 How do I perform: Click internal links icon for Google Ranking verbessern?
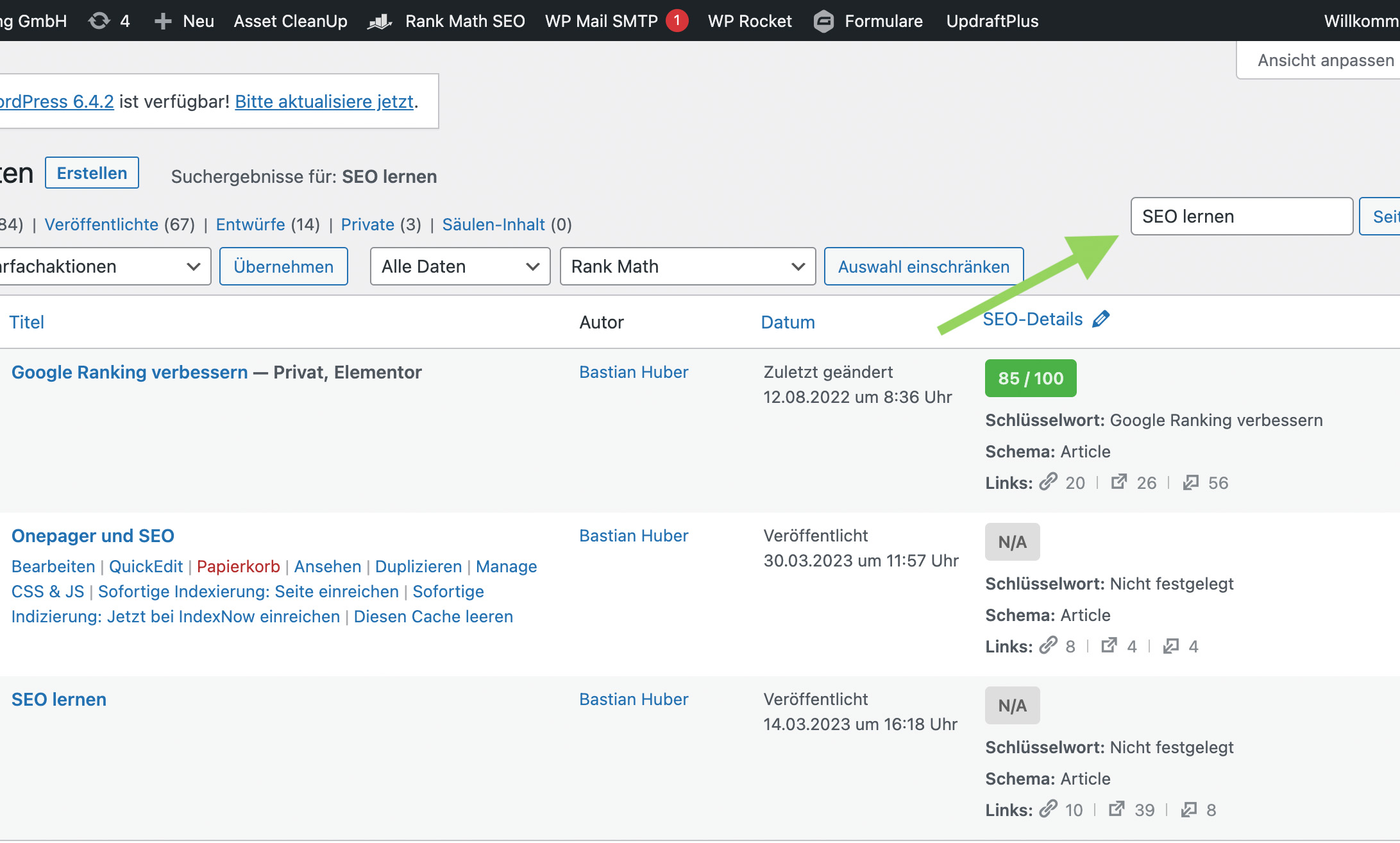[x=1048, y=482]
